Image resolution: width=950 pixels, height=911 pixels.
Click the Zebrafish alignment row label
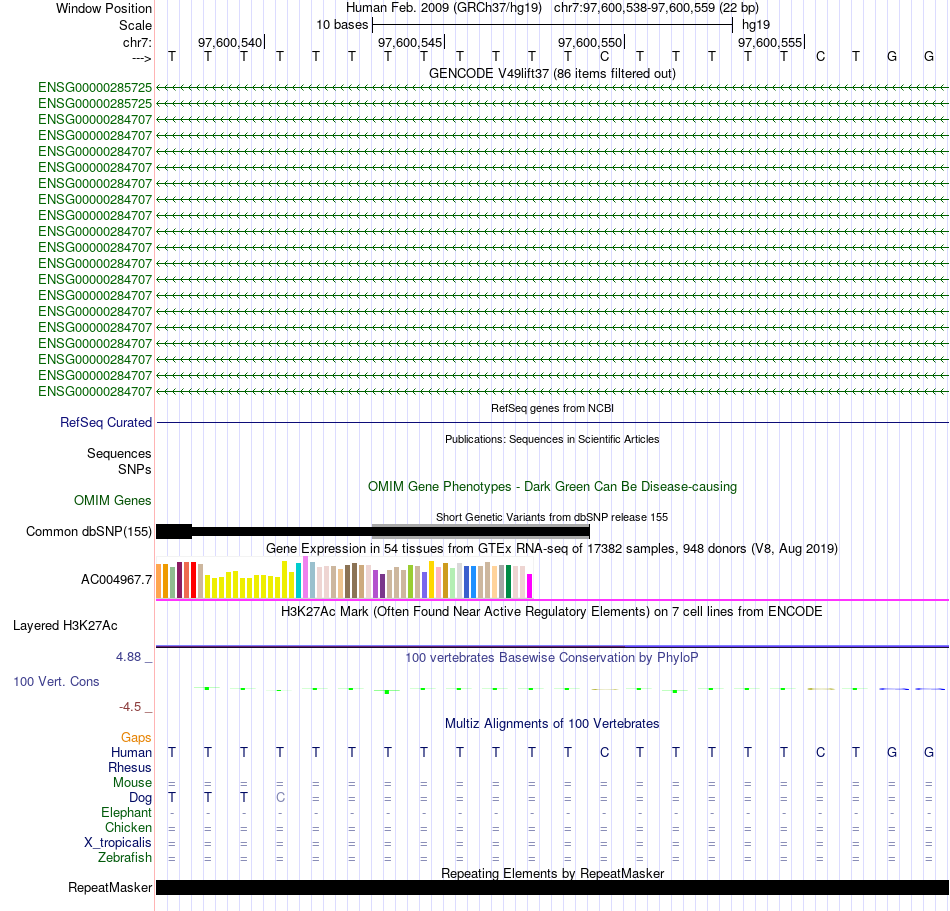125,858
